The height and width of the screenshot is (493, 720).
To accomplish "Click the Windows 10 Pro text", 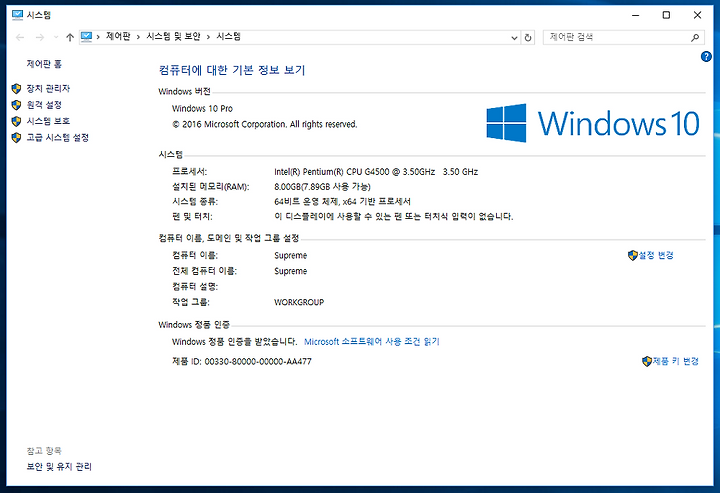I will 202,108.
